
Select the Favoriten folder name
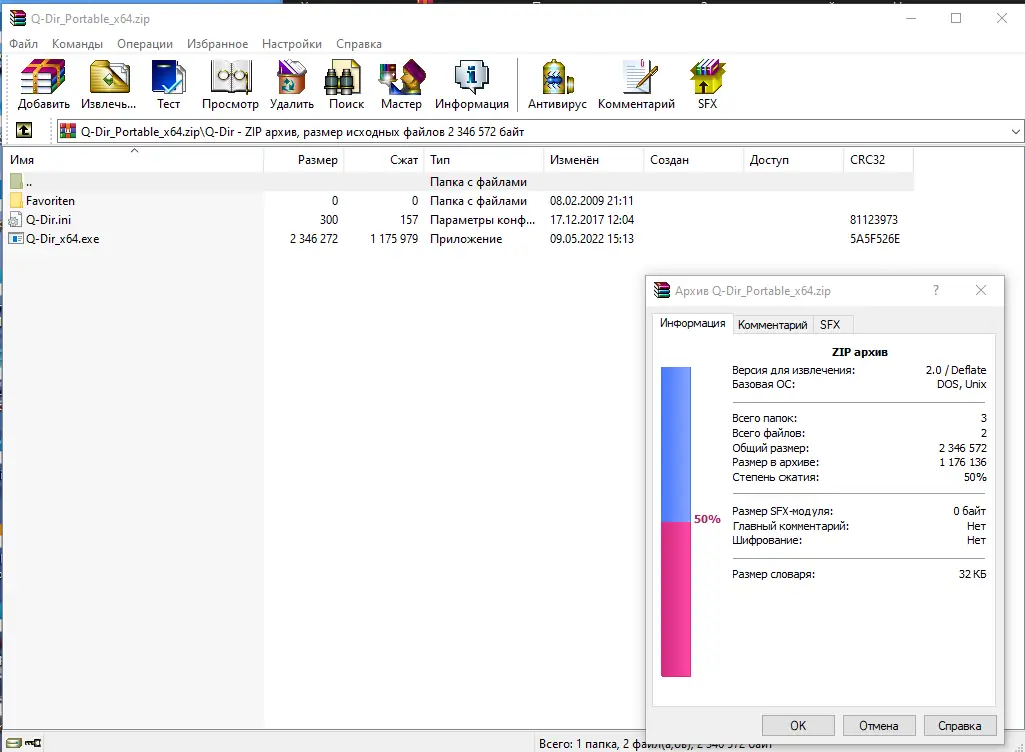pyautogui.click(x=50, y=201)
